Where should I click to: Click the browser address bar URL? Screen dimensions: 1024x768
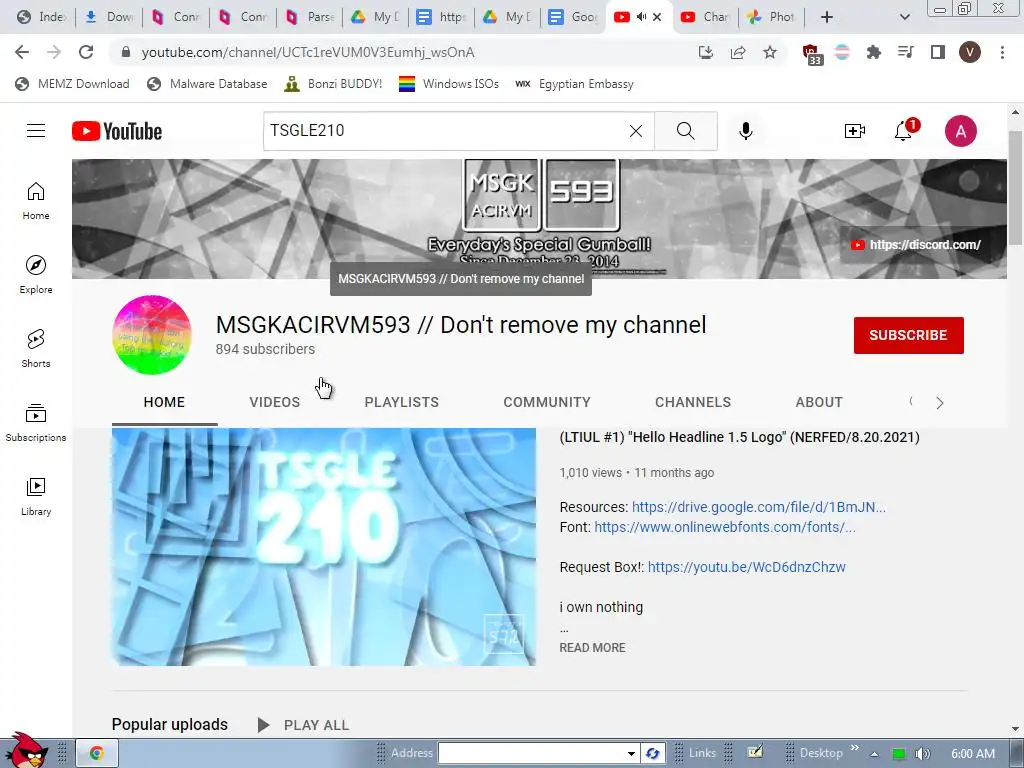tap(308, 52)
